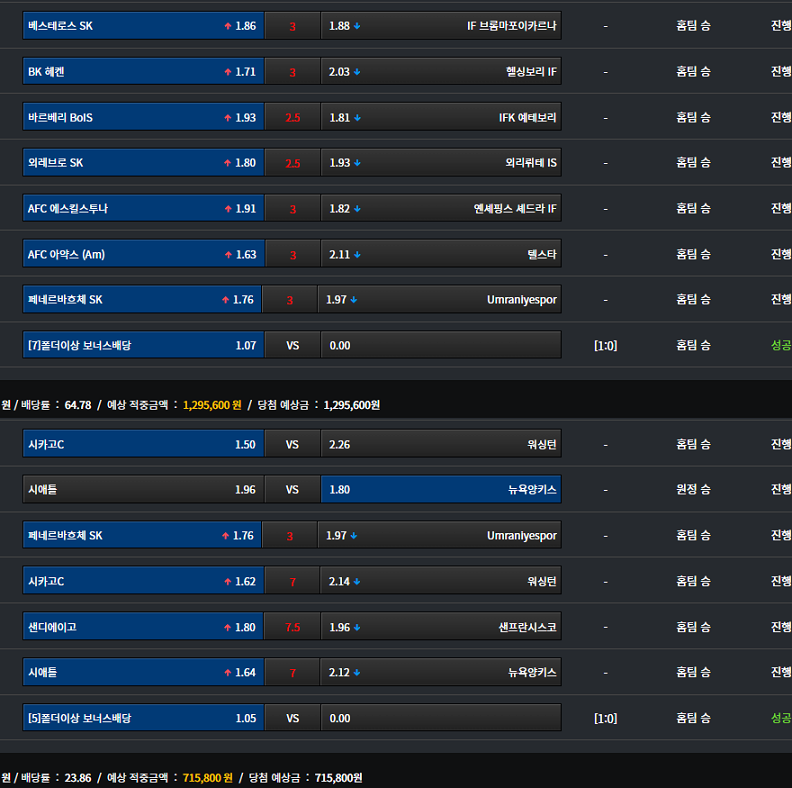792x788 pixels.
Task: Select 헬싱보리 IF away bet cell
Action: click(441, 72)
